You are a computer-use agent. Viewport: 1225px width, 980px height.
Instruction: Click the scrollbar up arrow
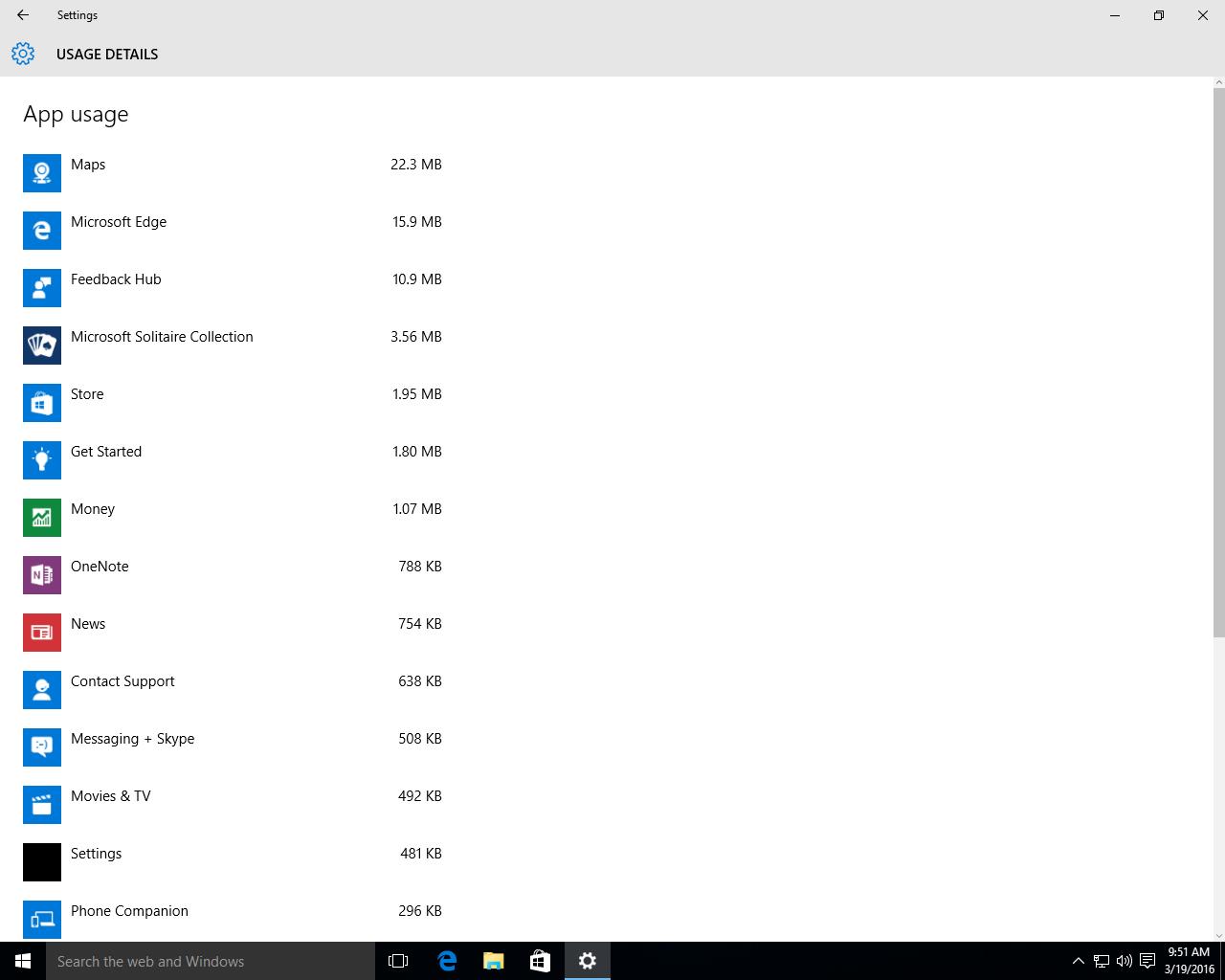[1218, 82]
